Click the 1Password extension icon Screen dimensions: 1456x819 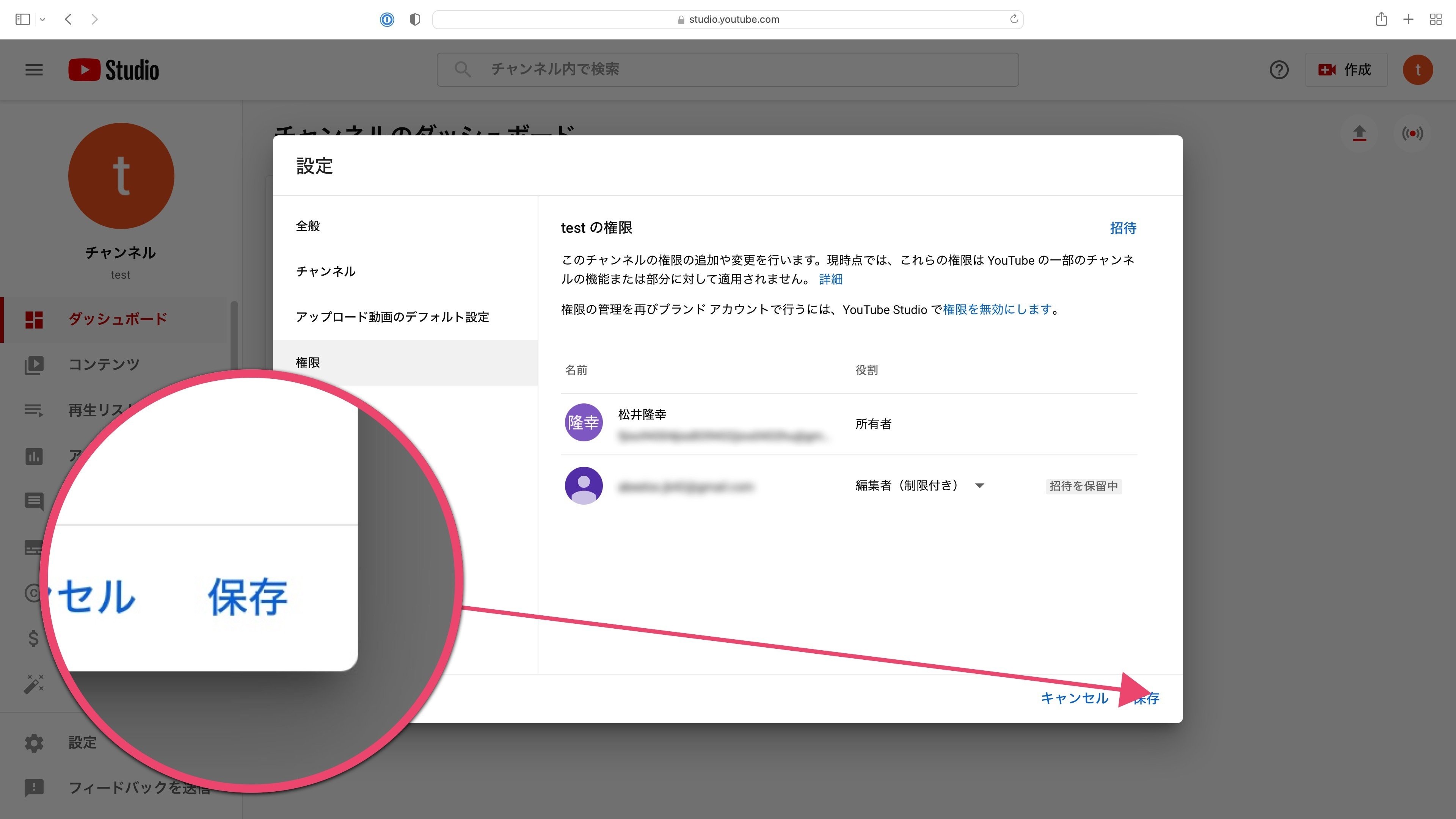click(387, 20)
